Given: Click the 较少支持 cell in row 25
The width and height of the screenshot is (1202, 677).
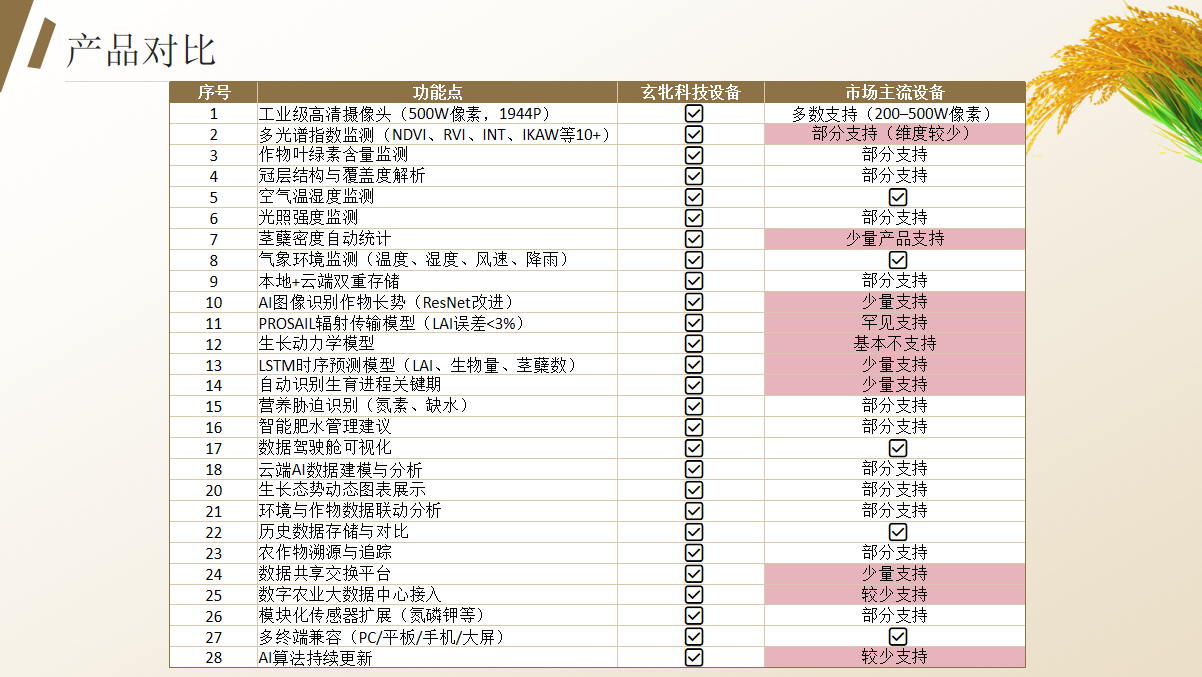Looking at the screenshot, I should pos(895,594).
